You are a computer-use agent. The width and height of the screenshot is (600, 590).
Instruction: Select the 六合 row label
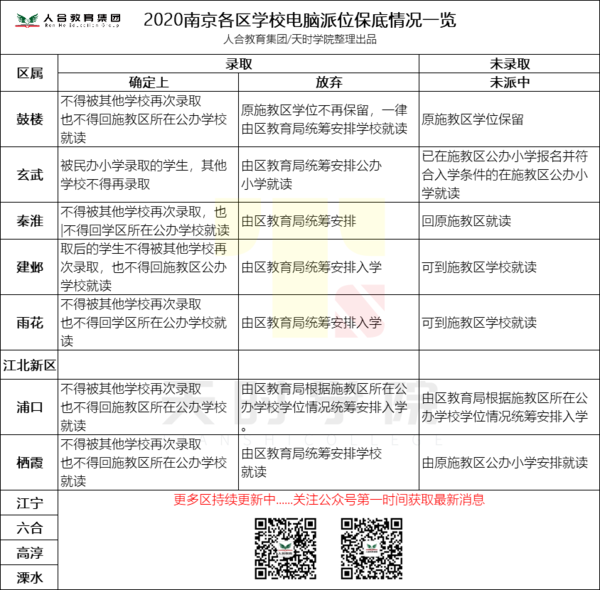click(29, 528)
